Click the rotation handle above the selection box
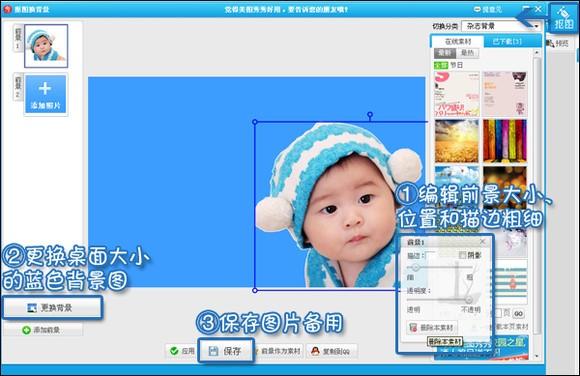 pos(370,115)
